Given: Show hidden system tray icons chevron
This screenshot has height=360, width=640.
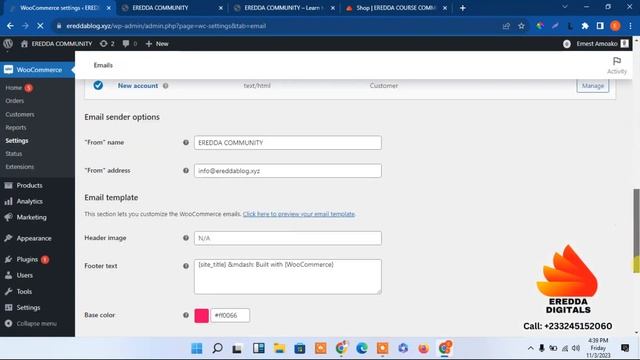Looking at the screenshot, I should pos(530,348).
